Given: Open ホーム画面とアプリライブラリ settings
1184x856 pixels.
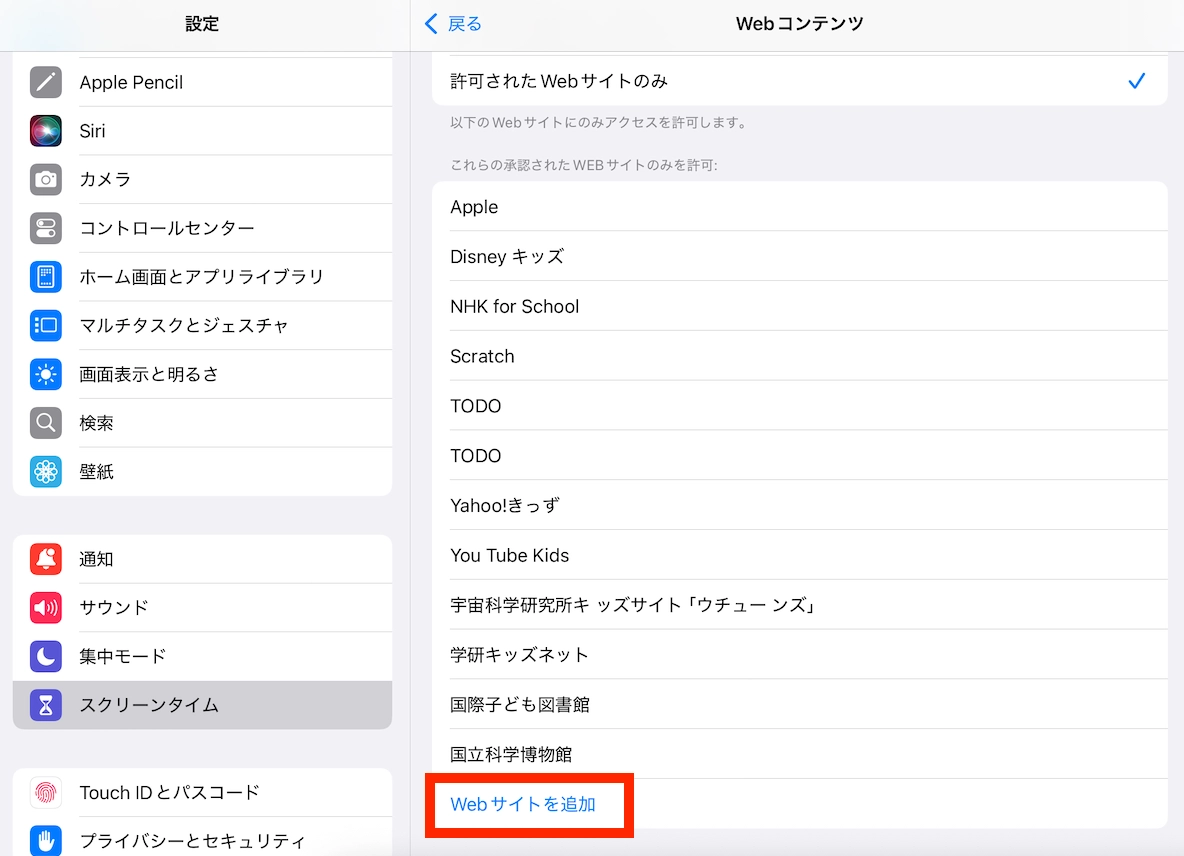Looking at the screenshot, I should tap(202, 277).
